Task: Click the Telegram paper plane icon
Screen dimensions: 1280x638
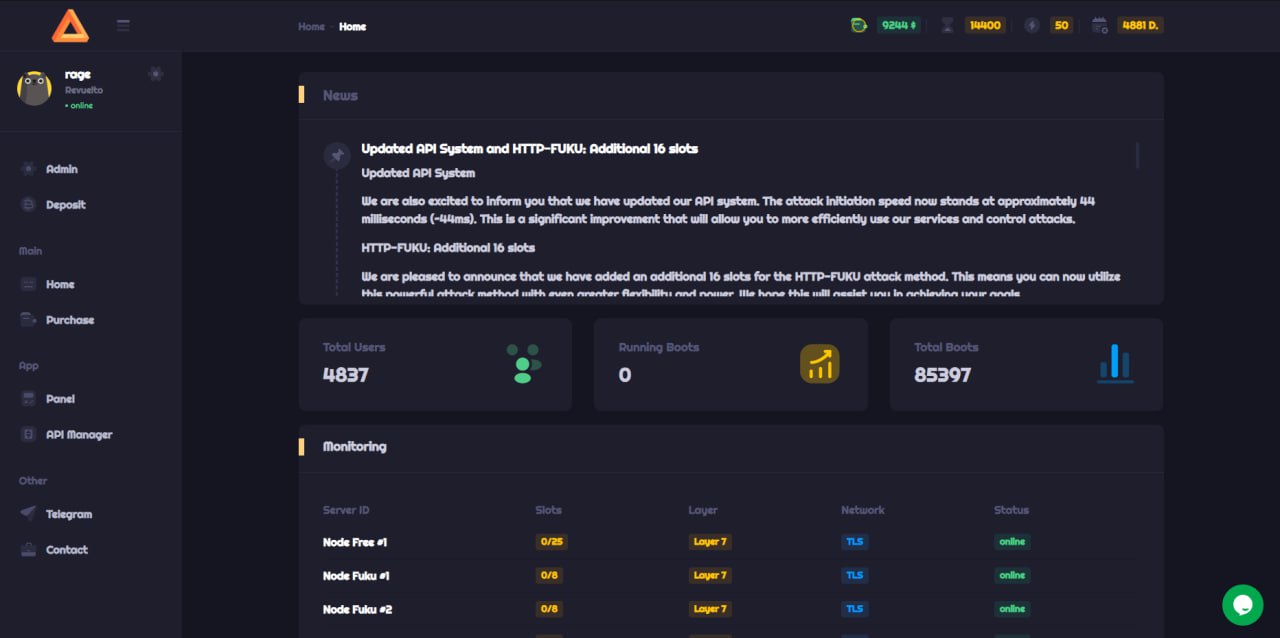Action: pos(28,514)
